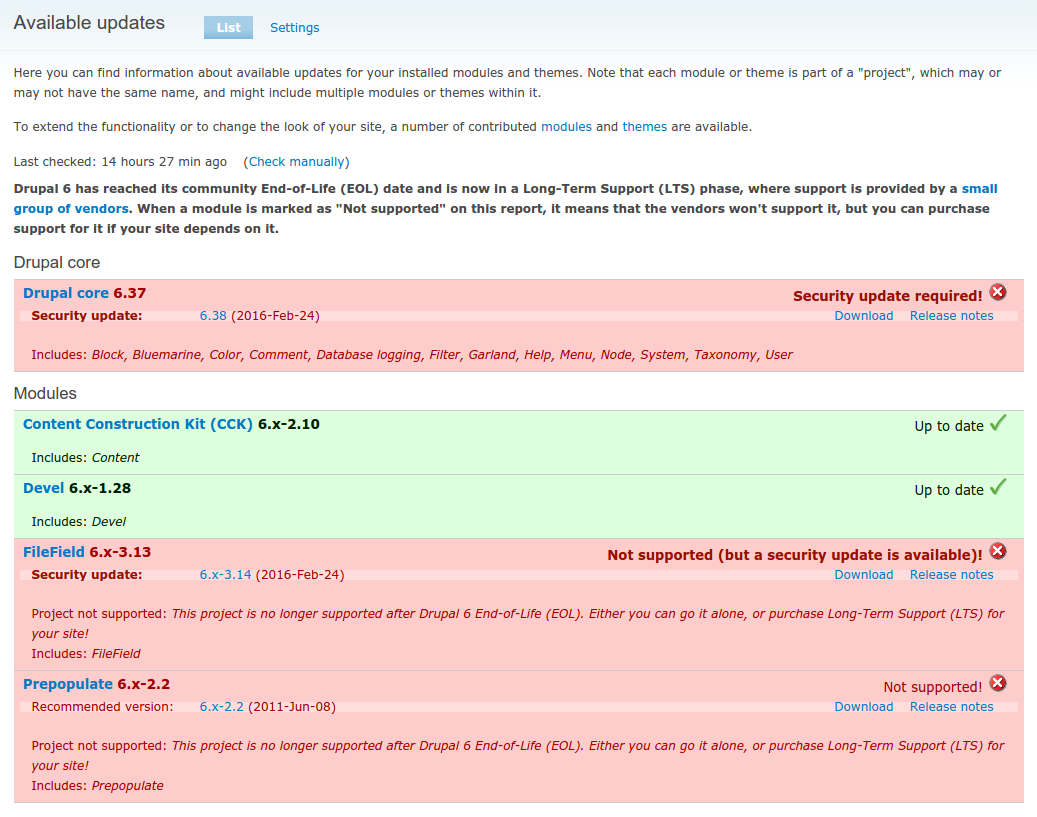
Task: Open the contributed themes link
Action: coord(644,126)
